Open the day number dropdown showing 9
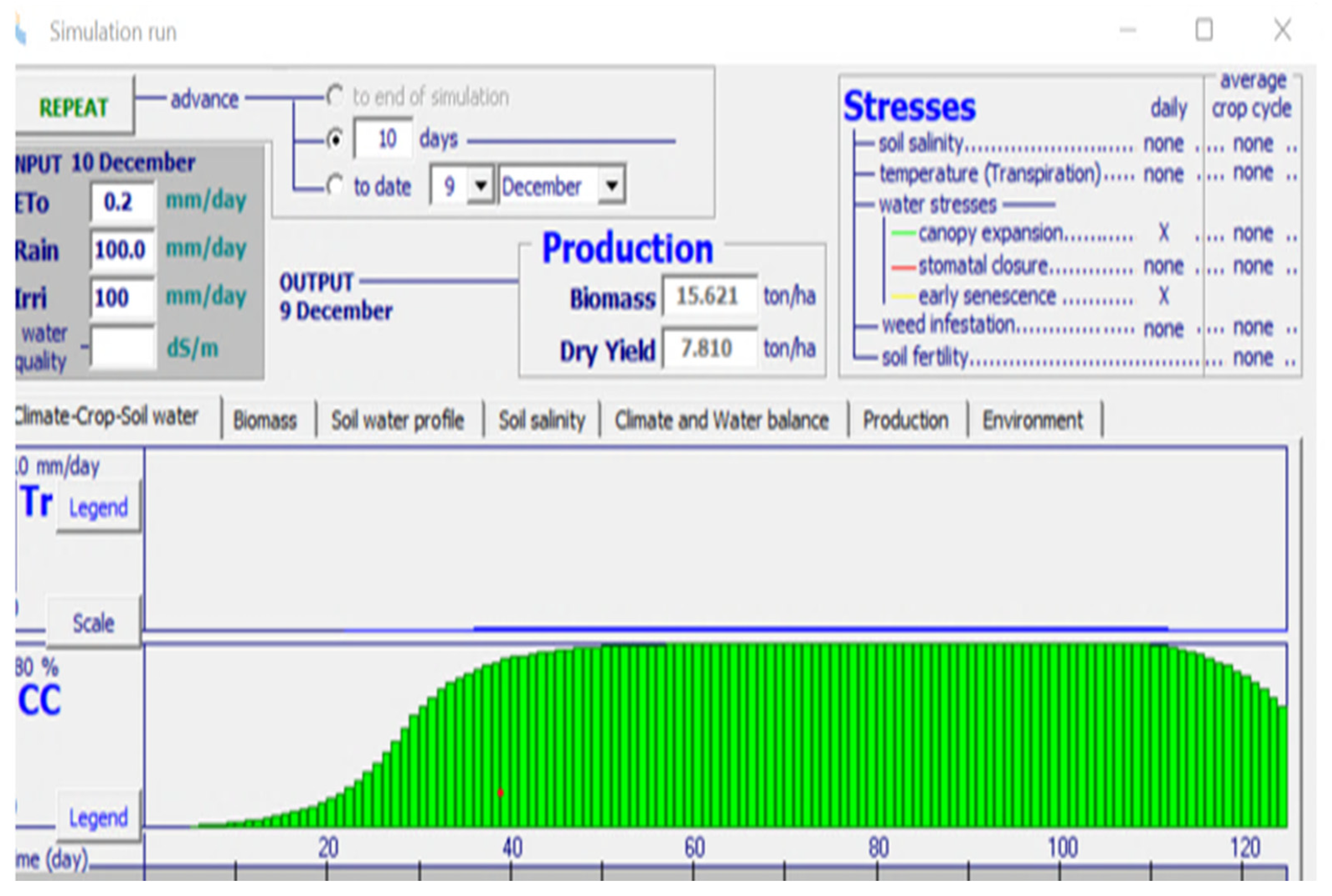The image size is (1332, 896). [x=481, y=186]
